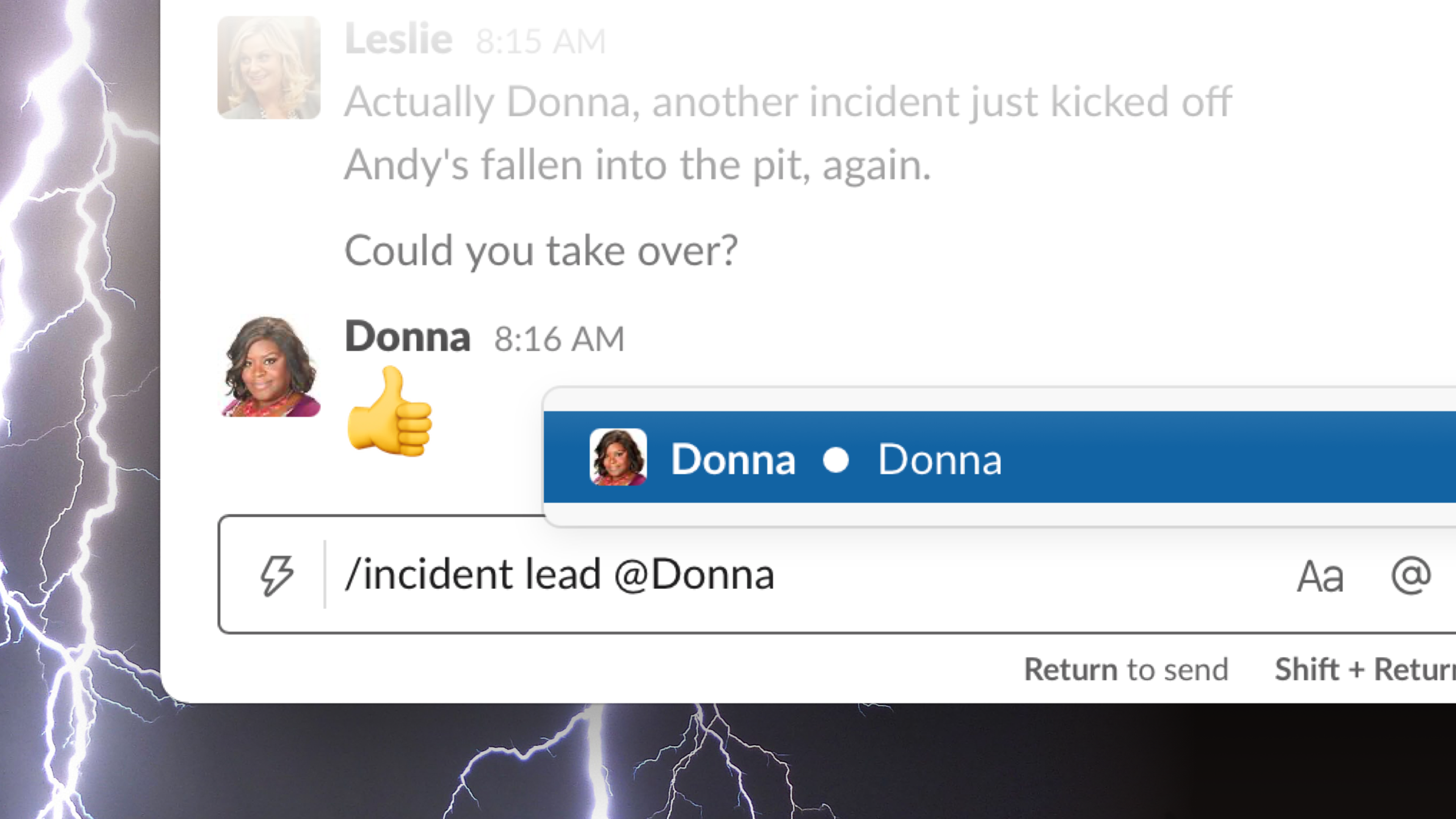Toggle the Aa text formatting options
Image resolution: width=1456 pixels, height=819 pixels.
[1320, 576]
